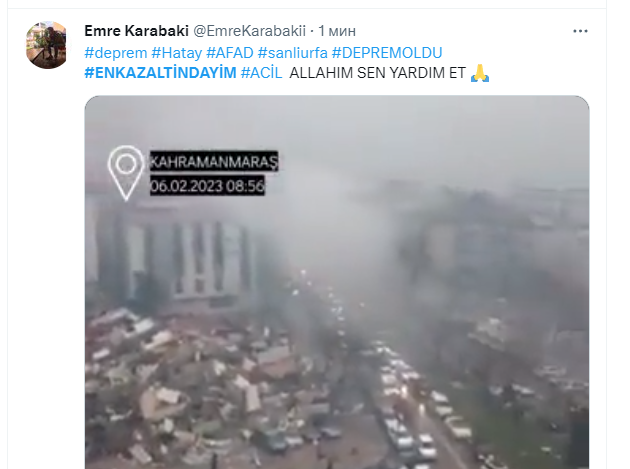630x469 pixels.
Task: Play the Kahramanmaraş earthquake video
Action: click(x=337, y=282)
